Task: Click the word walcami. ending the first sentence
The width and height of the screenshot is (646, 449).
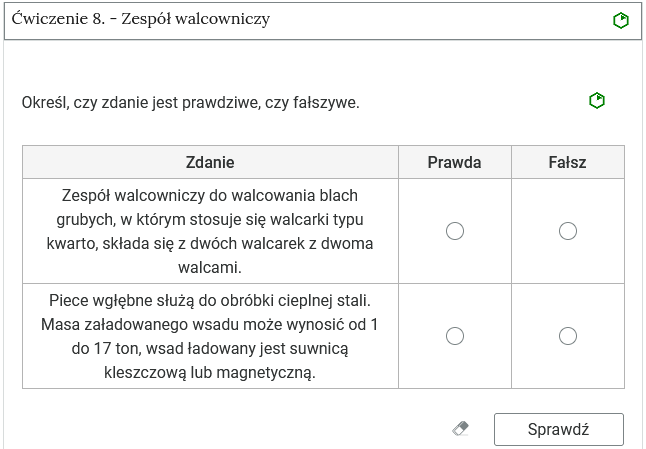Action: pyautogui.click(x=210, y=268)
